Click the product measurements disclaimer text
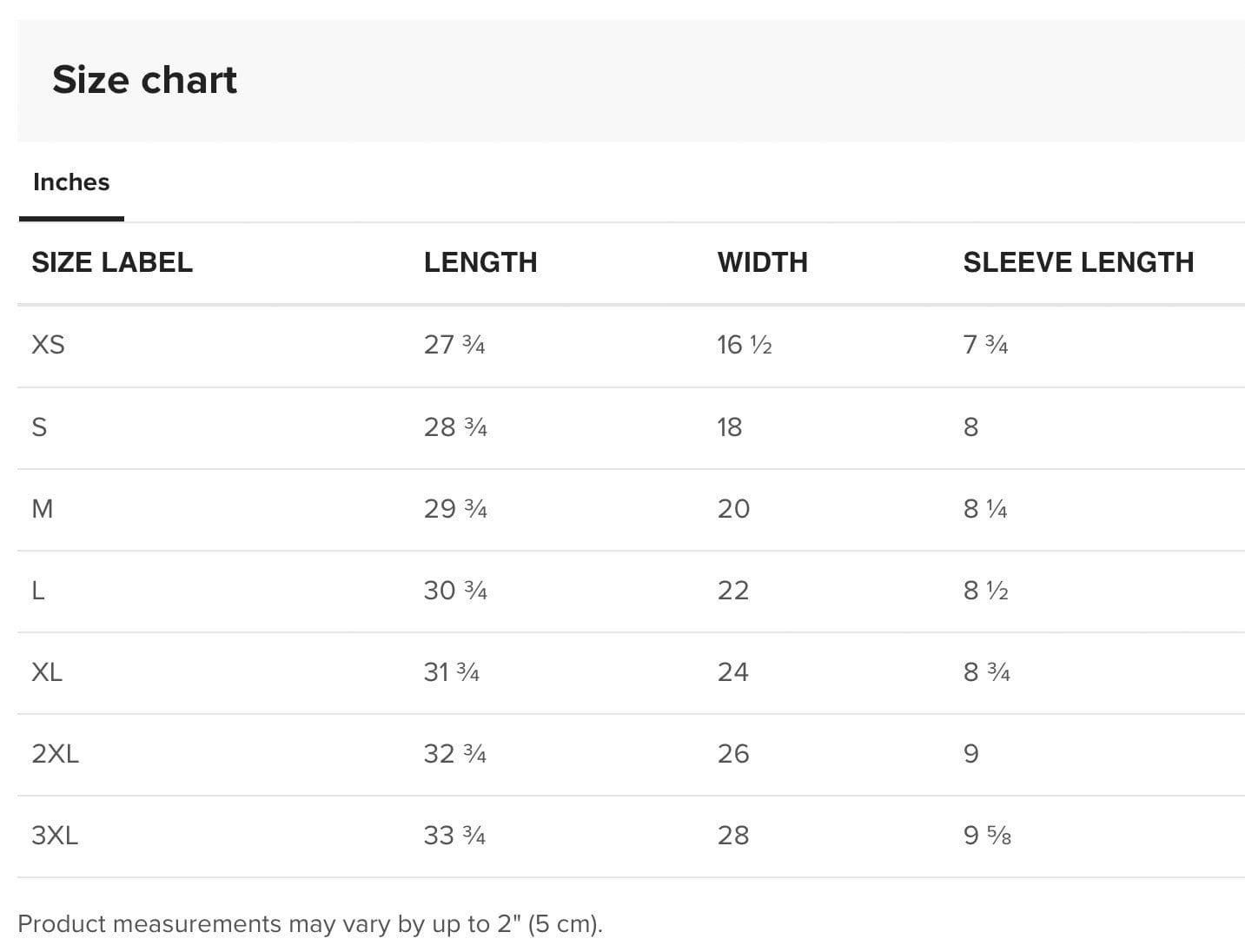1245x952 pixels. coord(310,924)
